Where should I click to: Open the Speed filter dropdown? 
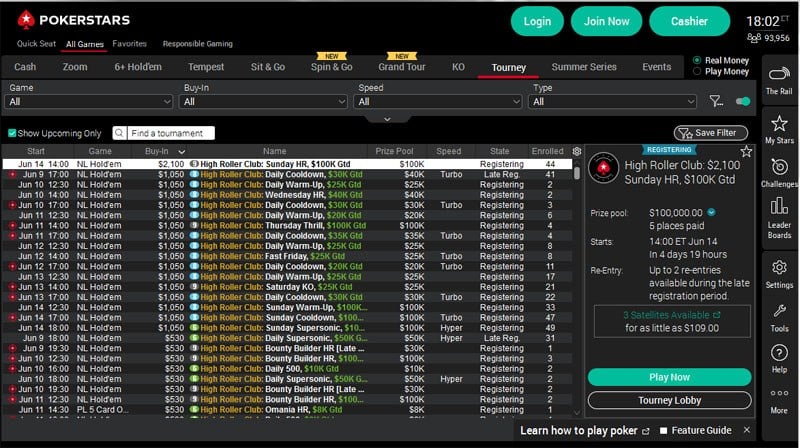pos(438,102)
